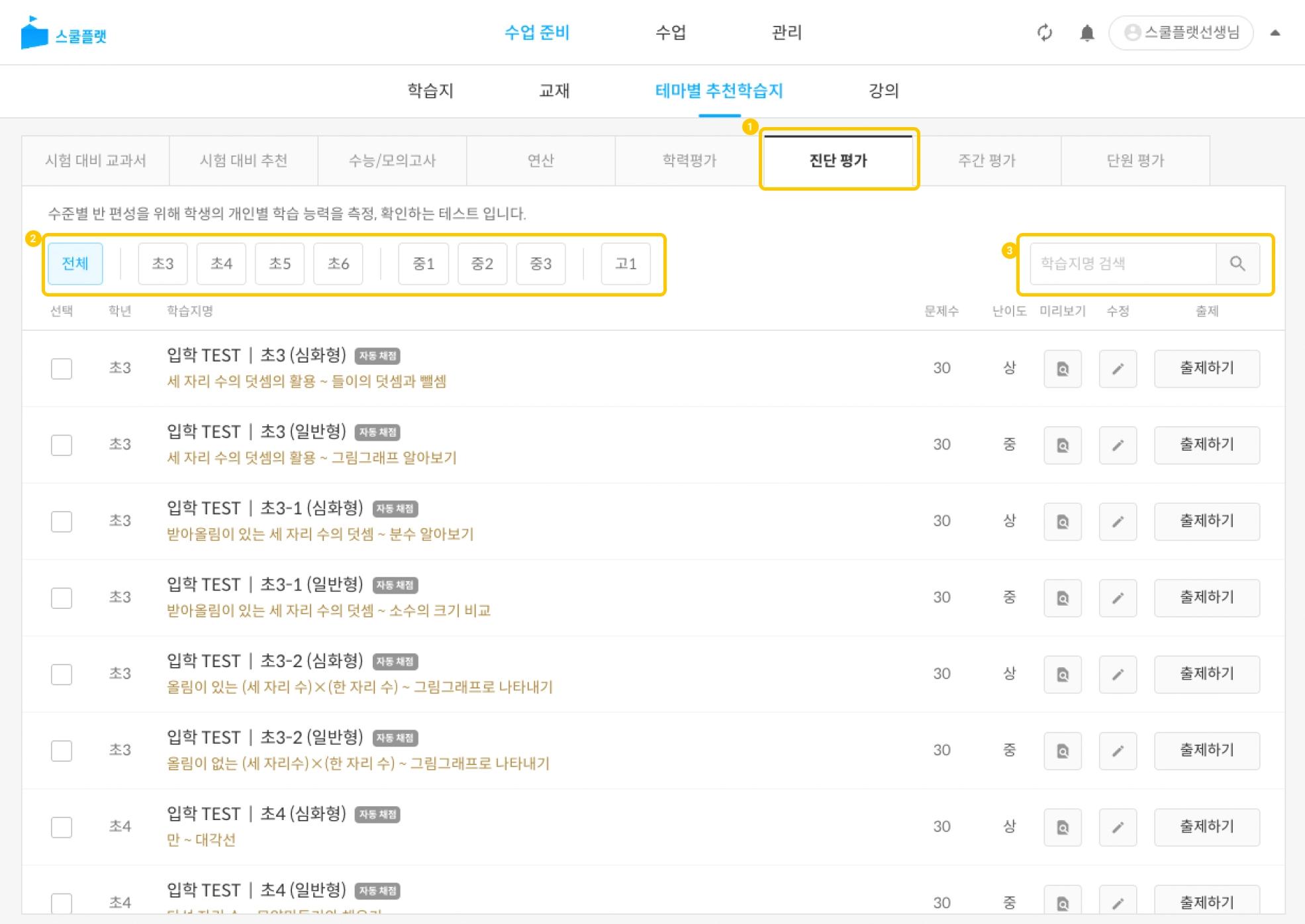Open the 관리 top menu
Viewport: 1305px width, 924px height.
[x=786, y=32]
